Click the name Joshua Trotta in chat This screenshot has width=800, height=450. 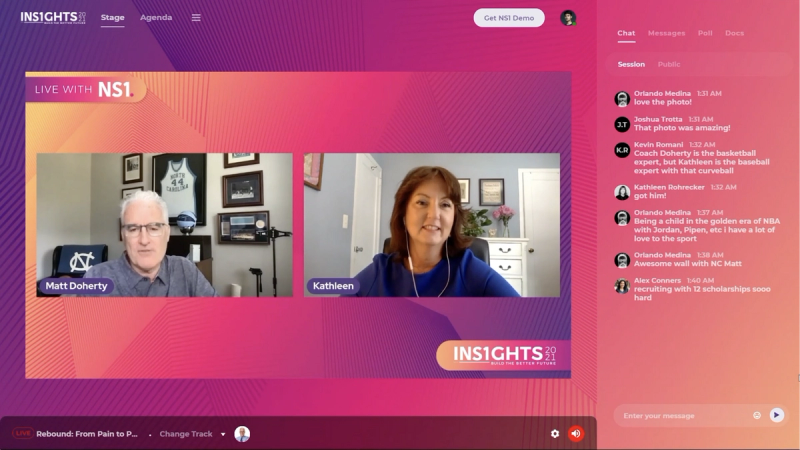click(658, 119)
